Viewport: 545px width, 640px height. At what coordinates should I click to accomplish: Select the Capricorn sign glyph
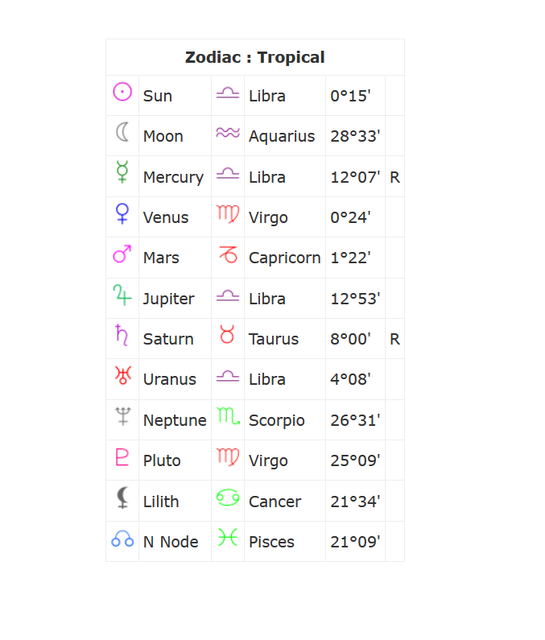tap(228, 254)
